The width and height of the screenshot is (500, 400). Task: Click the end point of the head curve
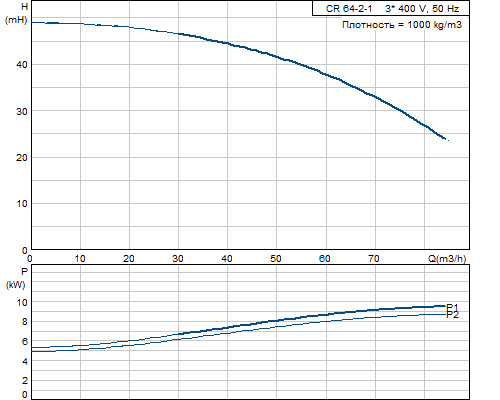pos(445,139)
